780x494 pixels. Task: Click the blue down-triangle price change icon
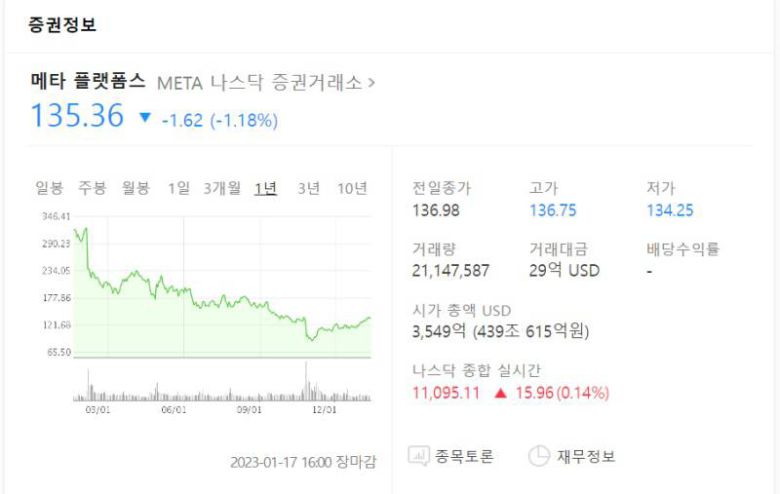click(146, 119)
